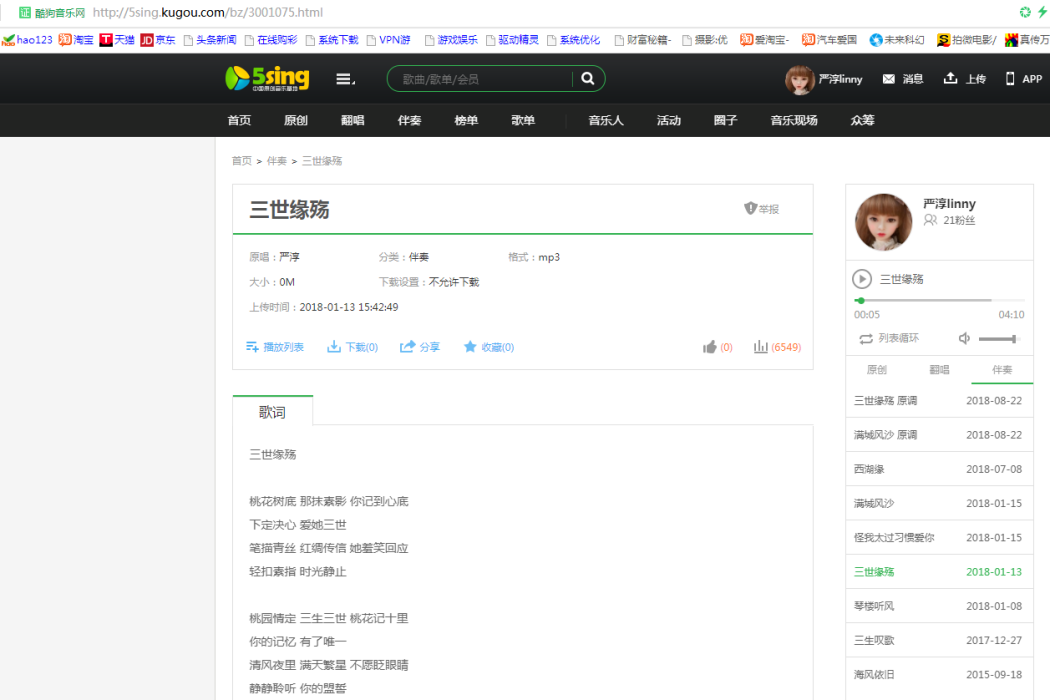Open 京东 bookmark
Viewport: 1050px width, 700px height.
click(158, 40)
